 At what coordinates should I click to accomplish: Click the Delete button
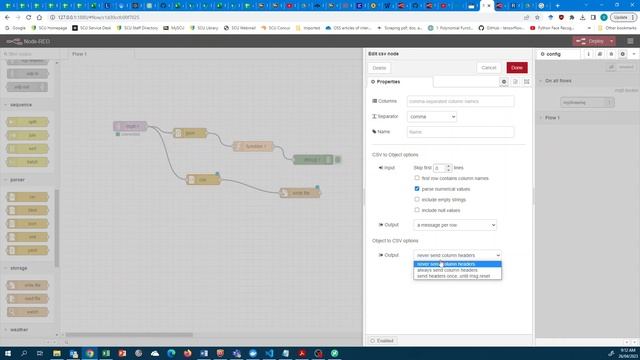click(379, 68)
